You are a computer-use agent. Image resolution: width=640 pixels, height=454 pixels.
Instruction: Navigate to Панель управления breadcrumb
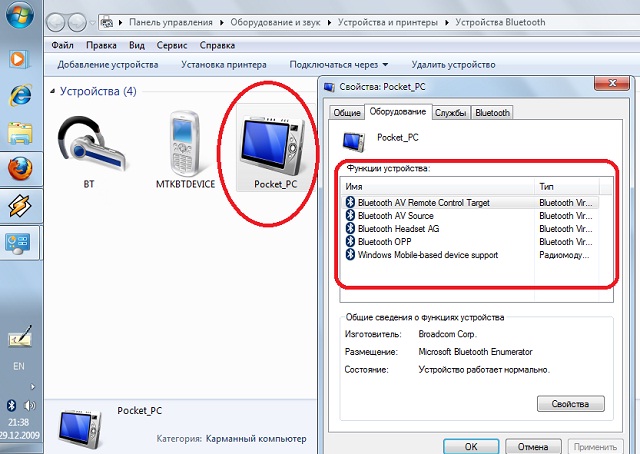pos(171,22)
